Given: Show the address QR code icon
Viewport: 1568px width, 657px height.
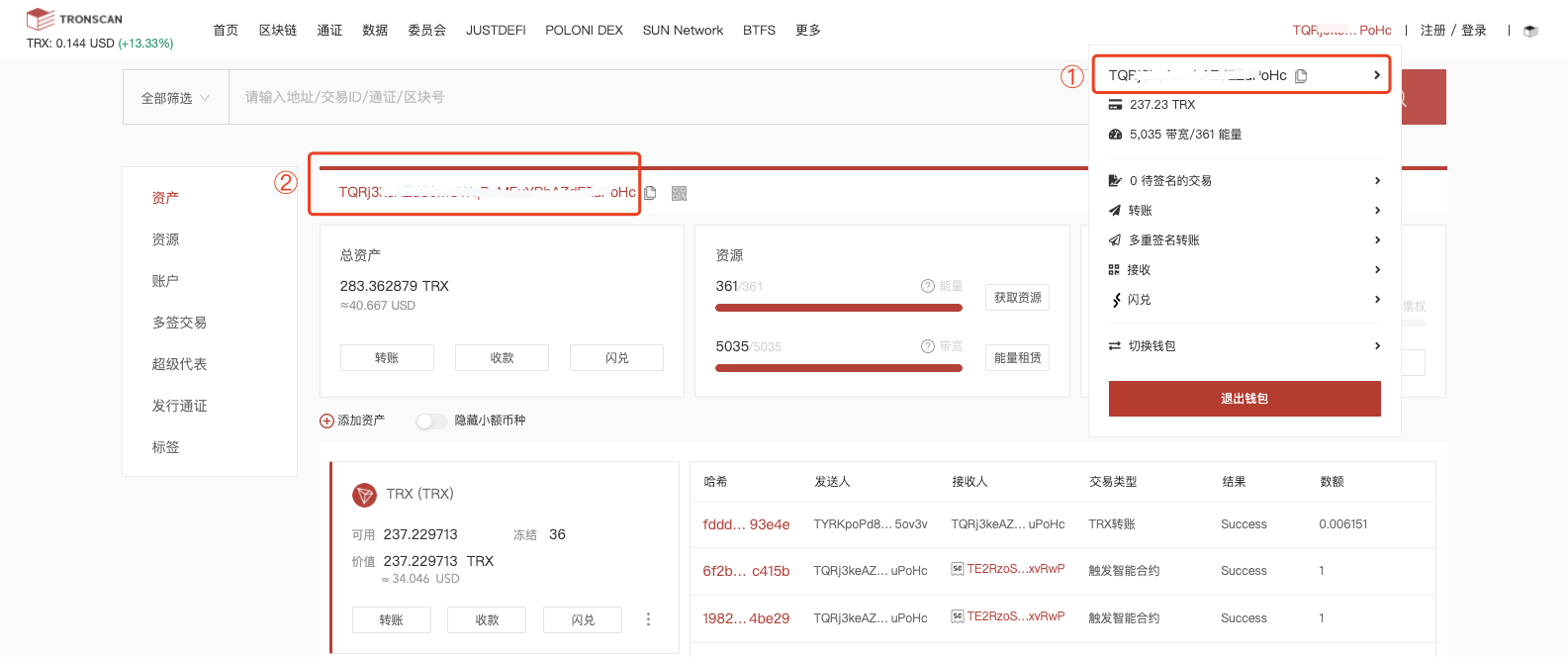Looking at the screenshot, I should [x=679, y=193].
